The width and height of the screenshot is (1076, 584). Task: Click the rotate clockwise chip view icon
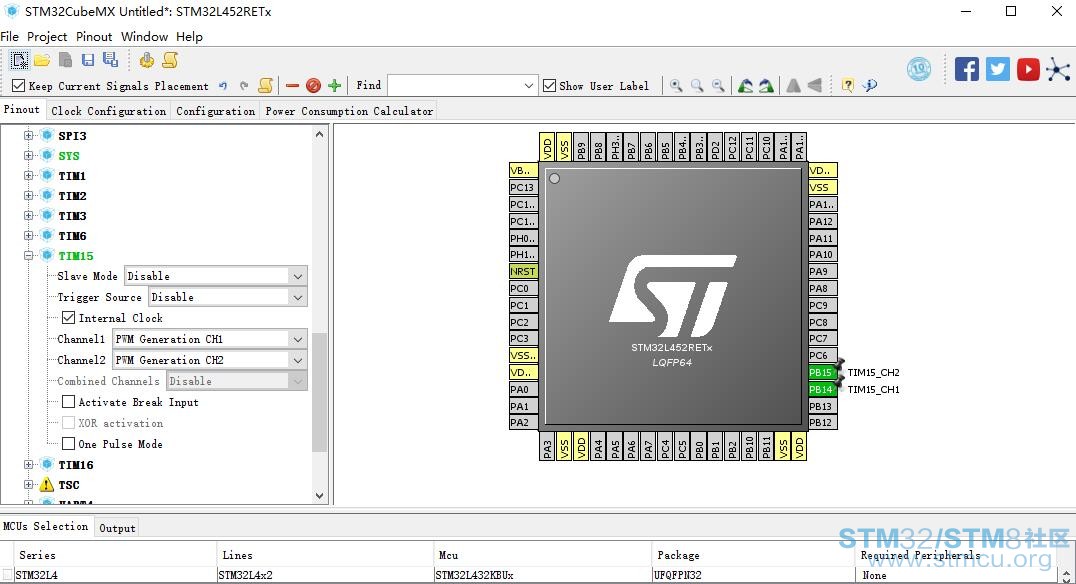click(745, 86)
